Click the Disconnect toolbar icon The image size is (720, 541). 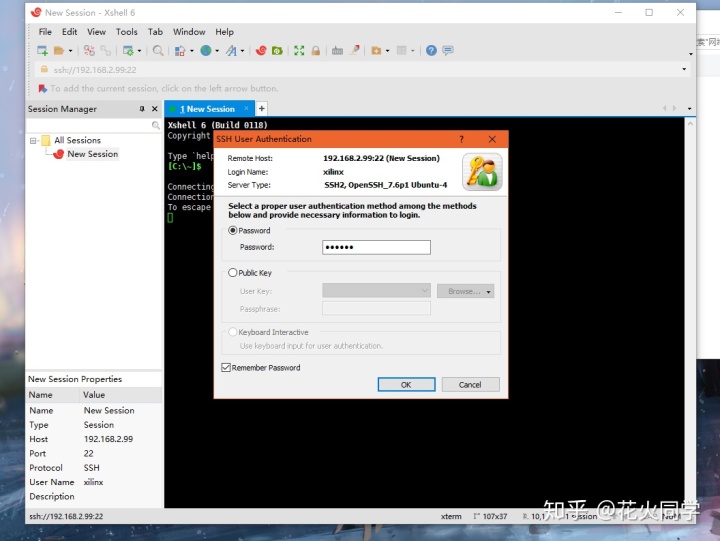tap(89, 51)
